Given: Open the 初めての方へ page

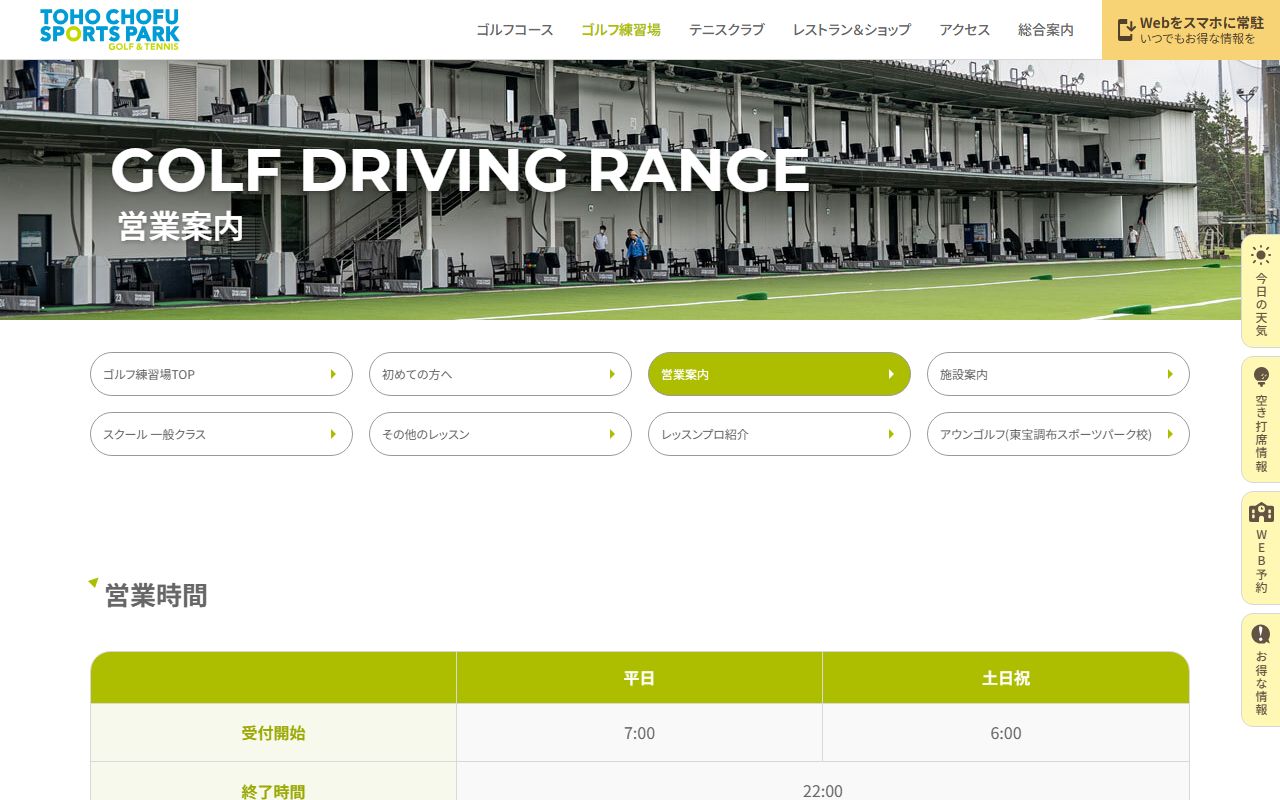Looking at the screenshot, I should tap(500, 374).
